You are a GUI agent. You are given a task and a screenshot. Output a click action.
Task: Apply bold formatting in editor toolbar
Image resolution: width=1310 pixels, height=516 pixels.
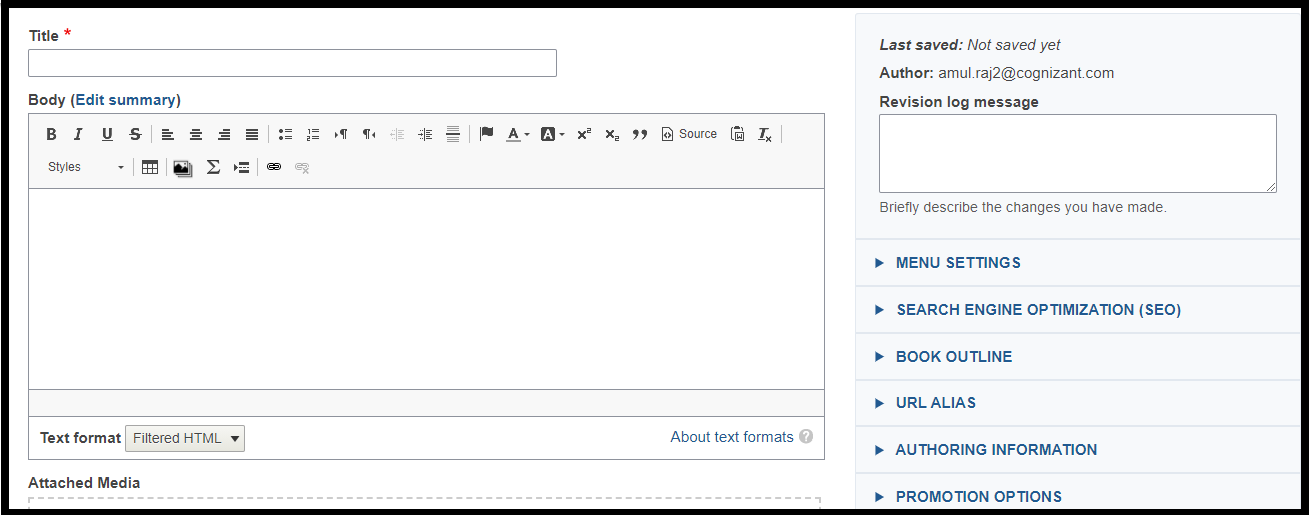click(51, 134)
